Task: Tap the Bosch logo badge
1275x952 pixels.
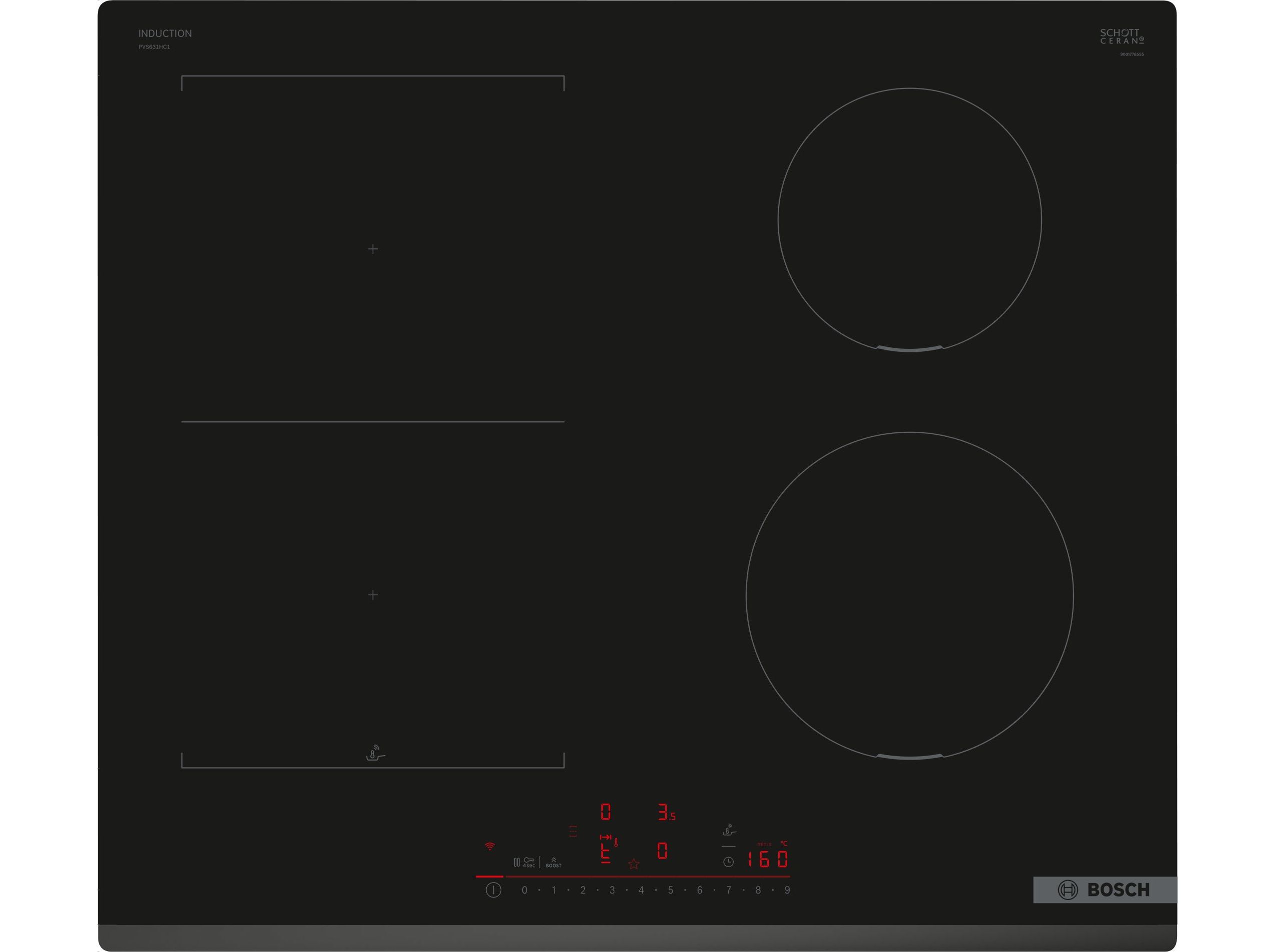Action: (1104, 890)
